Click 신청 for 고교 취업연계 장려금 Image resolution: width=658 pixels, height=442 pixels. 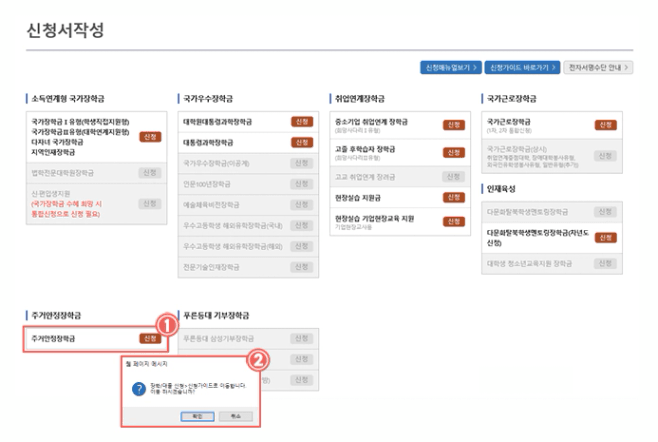(x=454, y=177)
